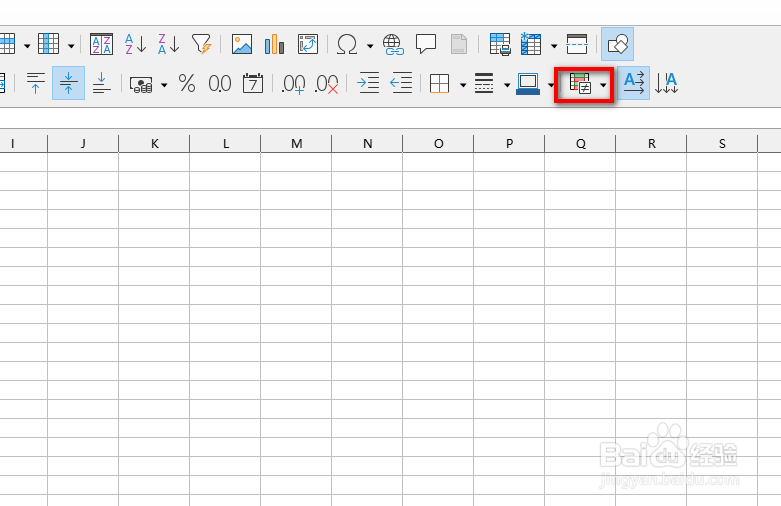Add a decimal place

tap(293, 84)
